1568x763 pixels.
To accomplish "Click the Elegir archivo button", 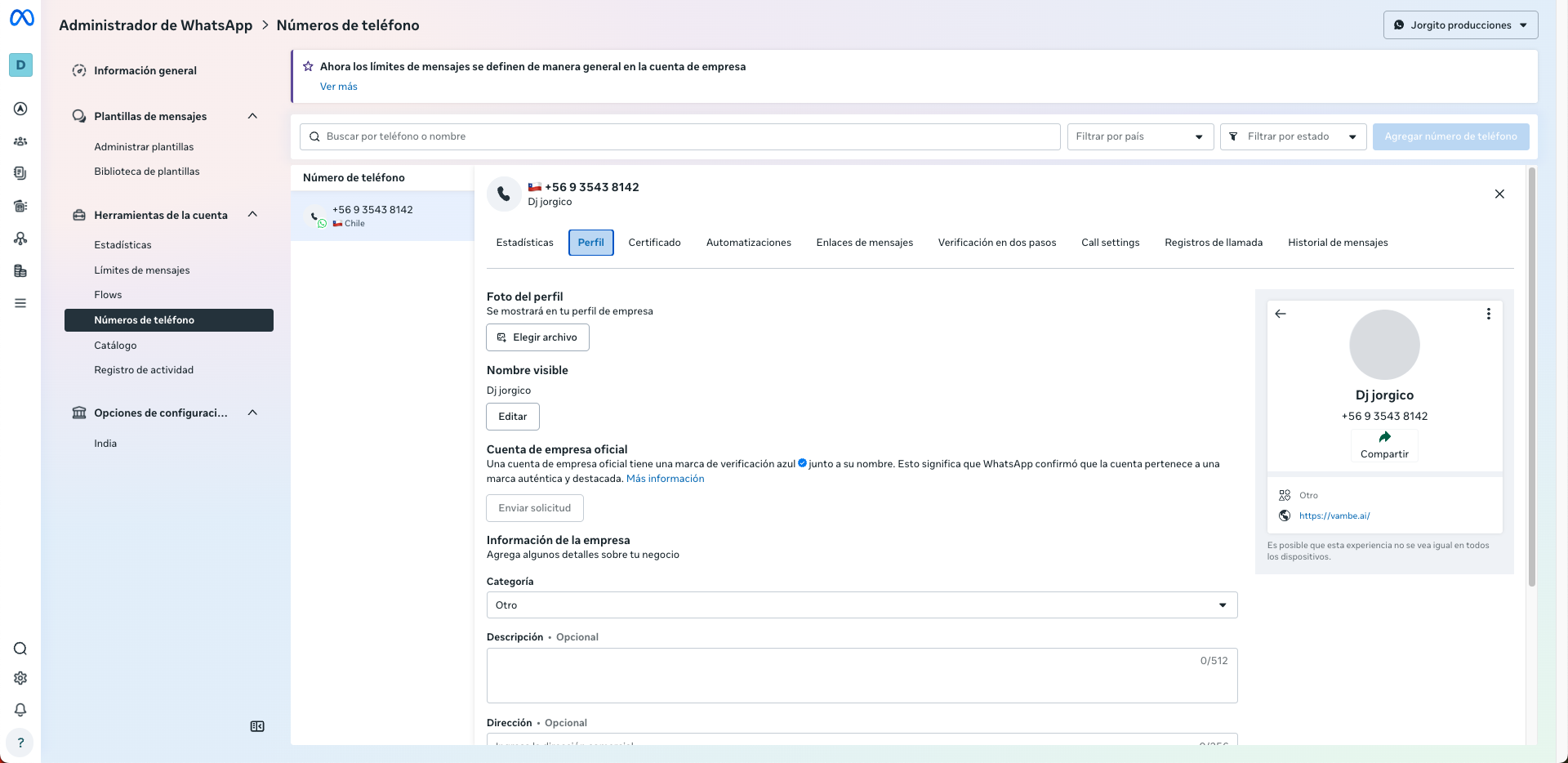I will pyautogui.click(x=537, y=337).
